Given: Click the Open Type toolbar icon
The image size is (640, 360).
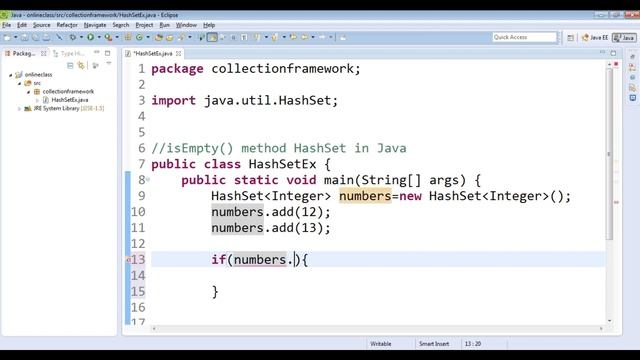Looking at the screenshot, I should pyautogui.click(x=159, y=37).
